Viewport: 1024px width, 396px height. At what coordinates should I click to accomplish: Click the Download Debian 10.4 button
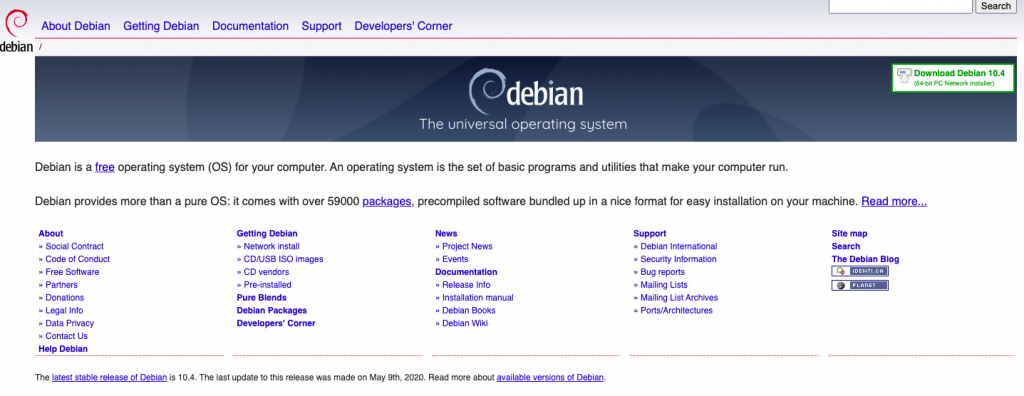[x=953, y=78]
